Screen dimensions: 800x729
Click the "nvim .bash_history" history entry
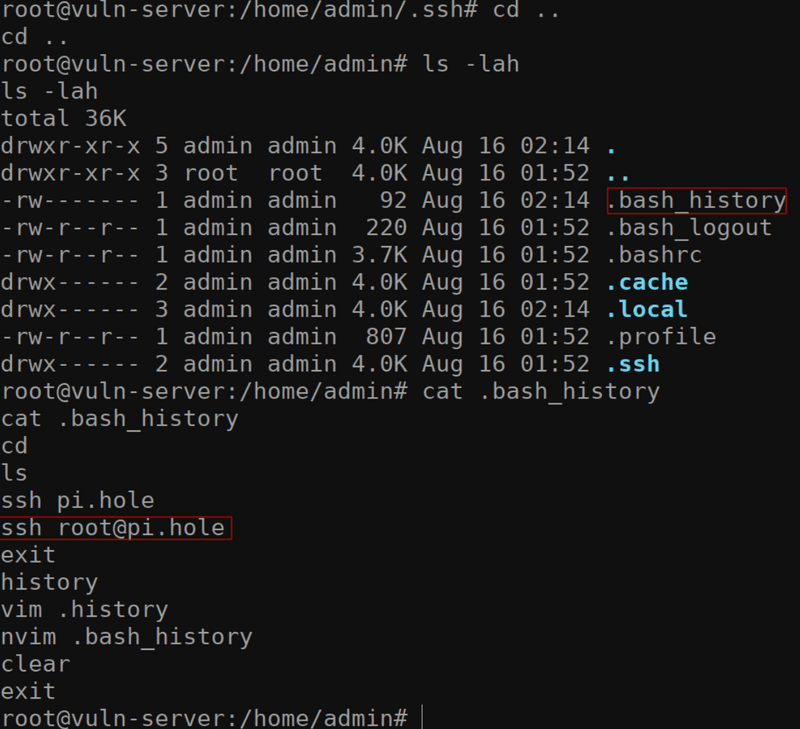127,636
